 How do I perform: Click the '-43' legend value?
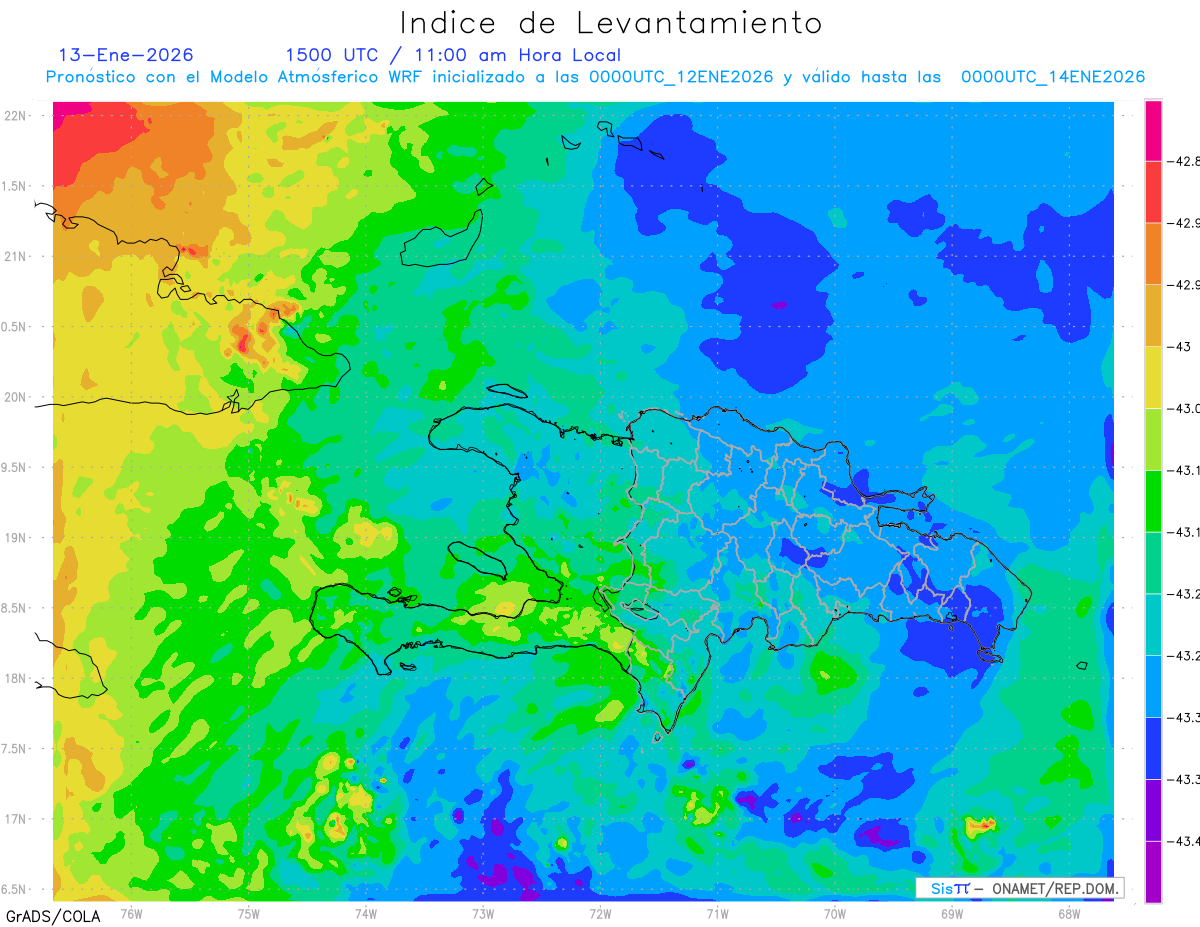coord(1182,347)
